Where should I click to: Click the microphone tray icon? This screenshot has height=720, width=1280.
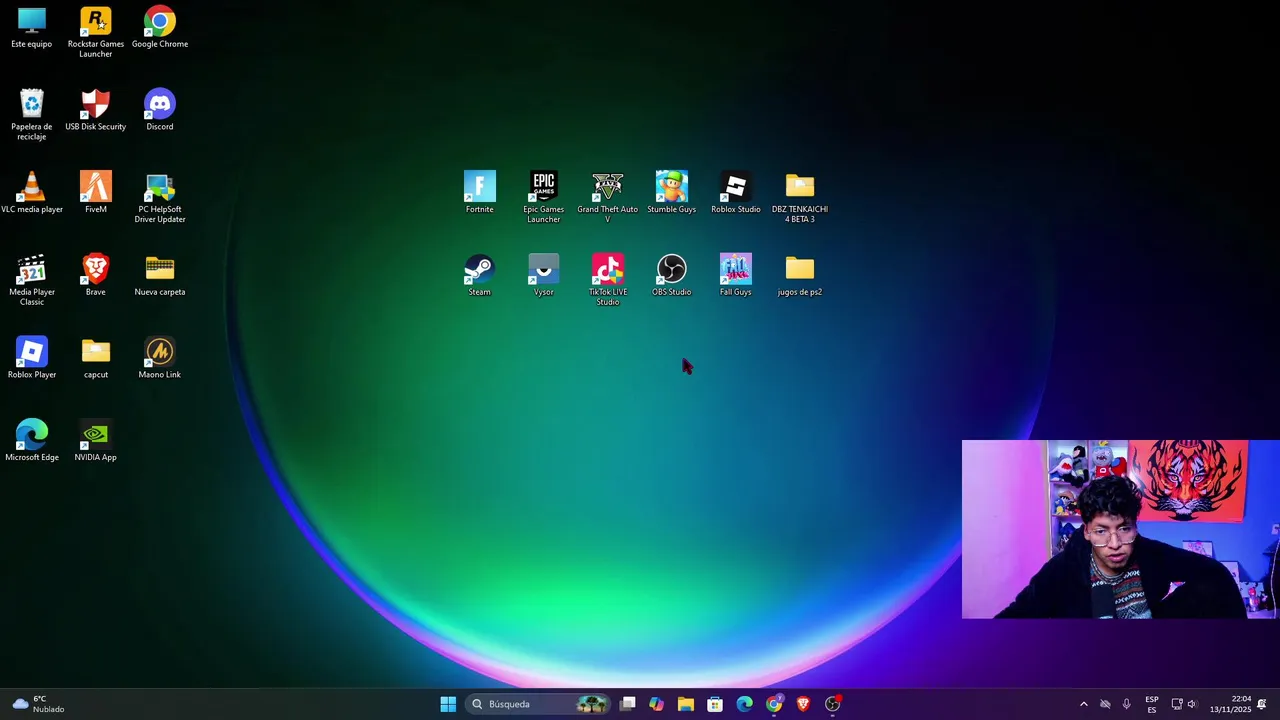pyautogui.click(x=1127, y=704)
